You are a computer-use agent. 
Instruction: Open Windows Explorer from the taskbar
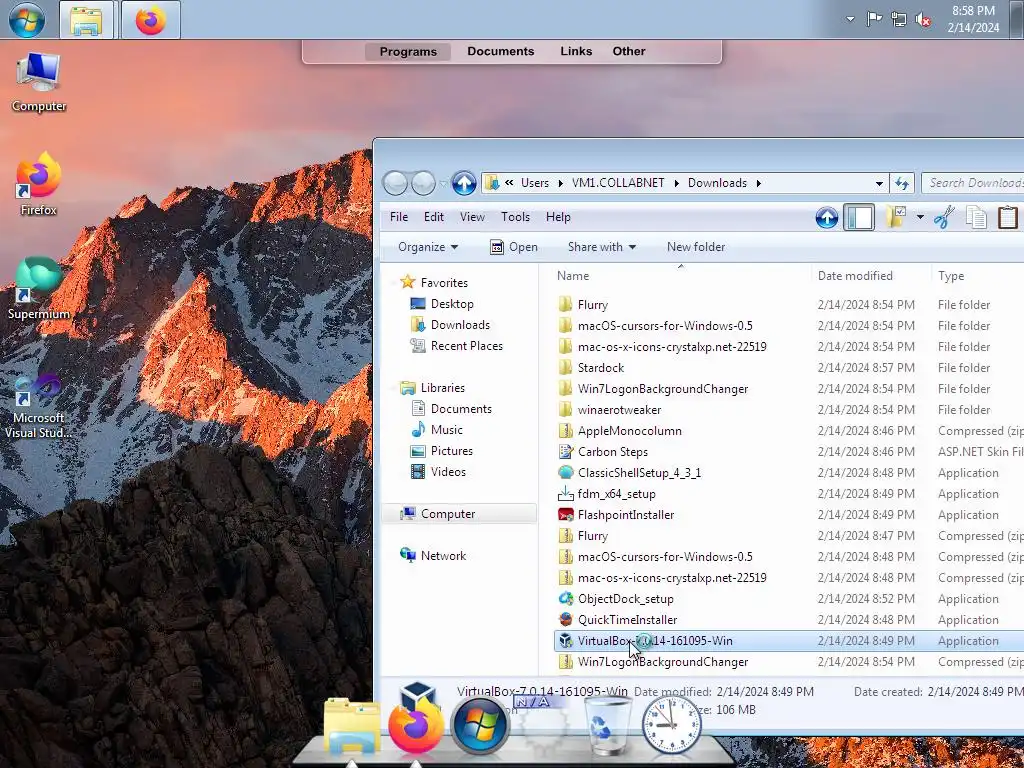(x=86, y=20)
